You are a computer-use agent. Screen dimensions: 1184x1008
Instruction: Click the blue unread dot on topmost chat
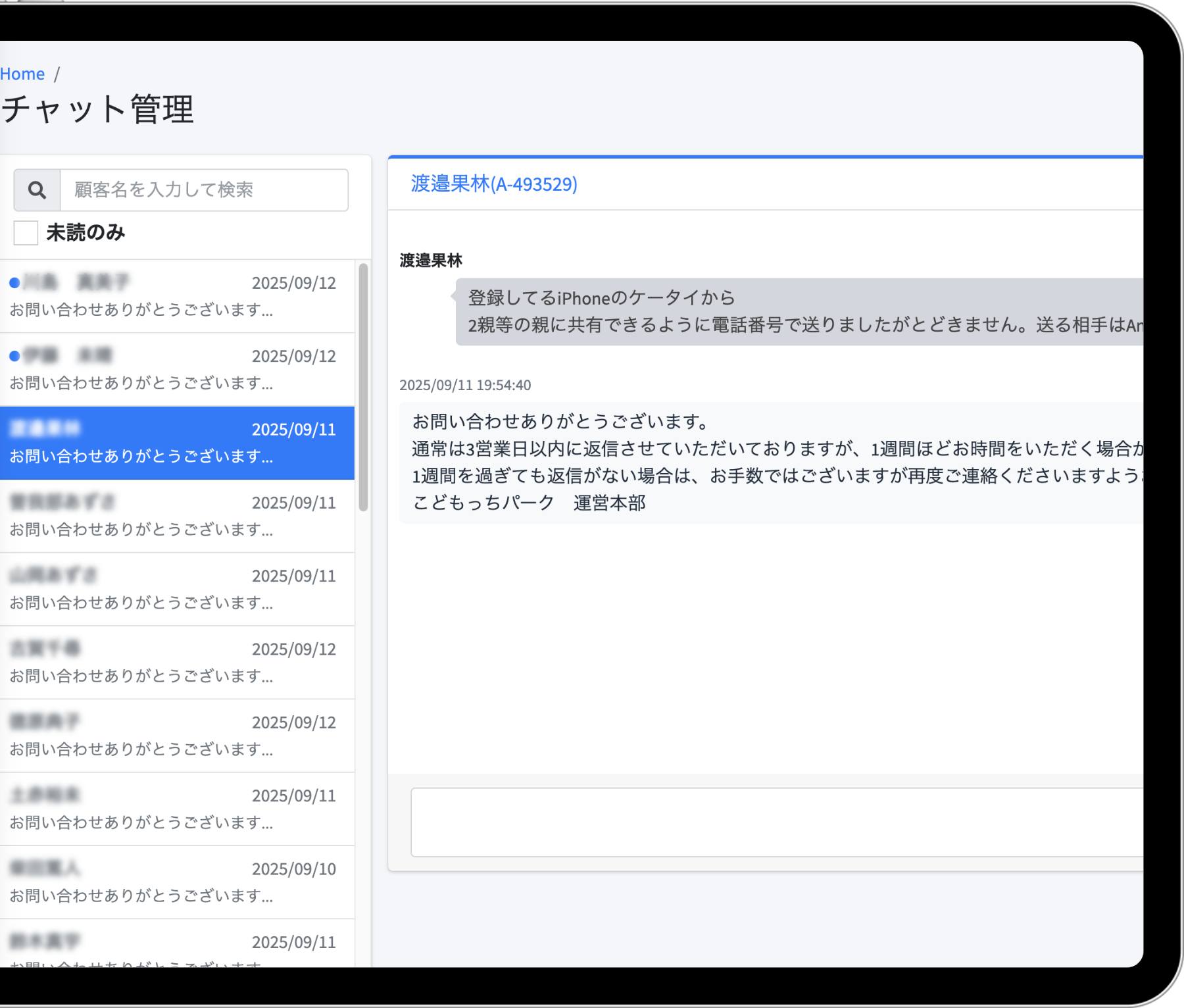point(14,283)
